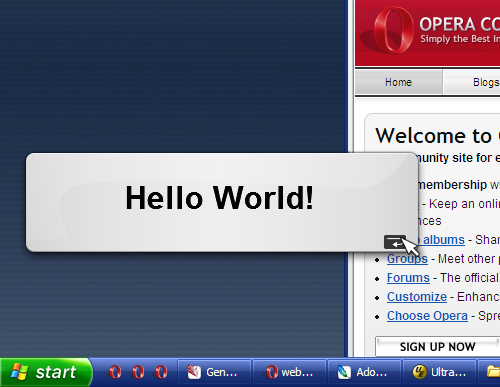The image size is (500, 387).
Task: Launch second Opera quick launch icon
Action: pos(138,372)
